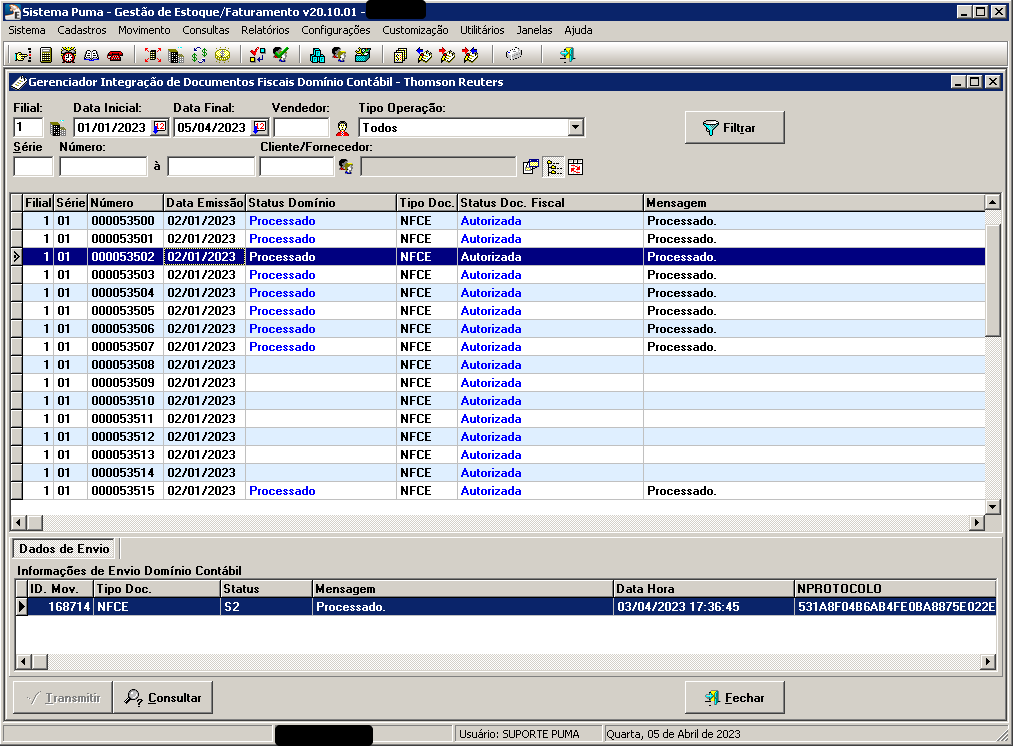Open Vendedor search person icon
The height and width of the screenshot is (746, 1013).
tap(342, 128)
